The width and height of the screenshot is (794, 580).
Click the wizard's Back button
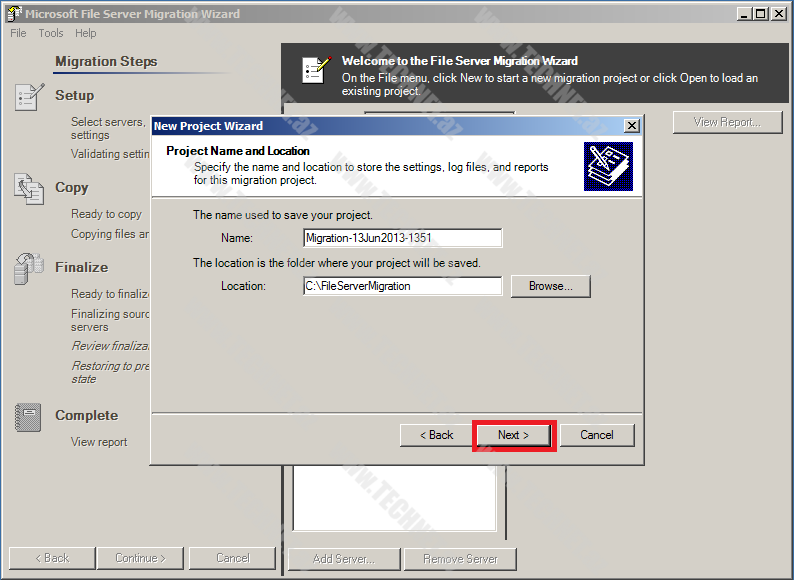click(x=435, y=435)
